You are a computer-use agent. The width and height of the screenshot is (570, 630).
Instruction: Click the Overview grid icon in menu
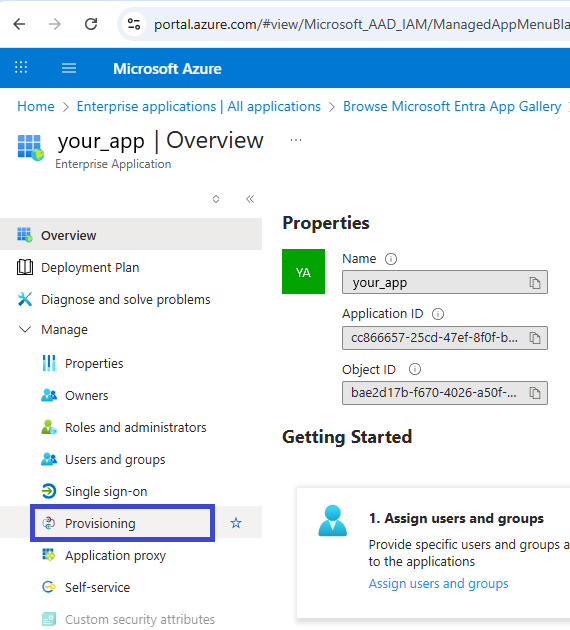[25, 235]
